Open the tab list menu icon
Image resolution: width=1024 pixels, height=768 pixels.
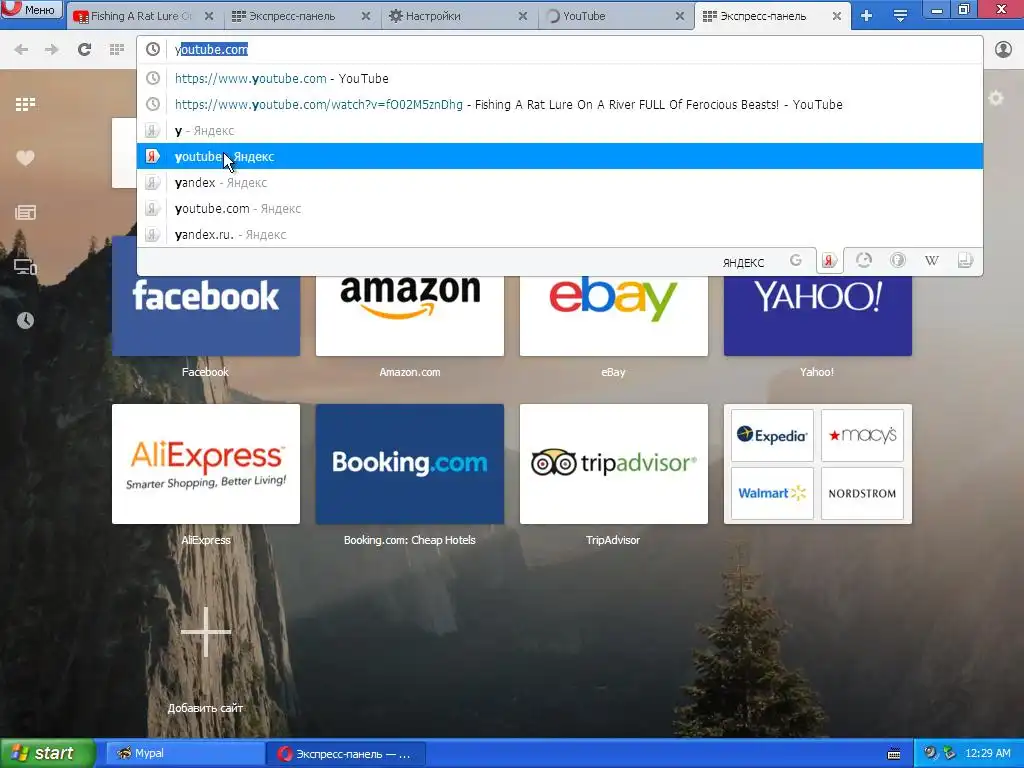point(901,16)
